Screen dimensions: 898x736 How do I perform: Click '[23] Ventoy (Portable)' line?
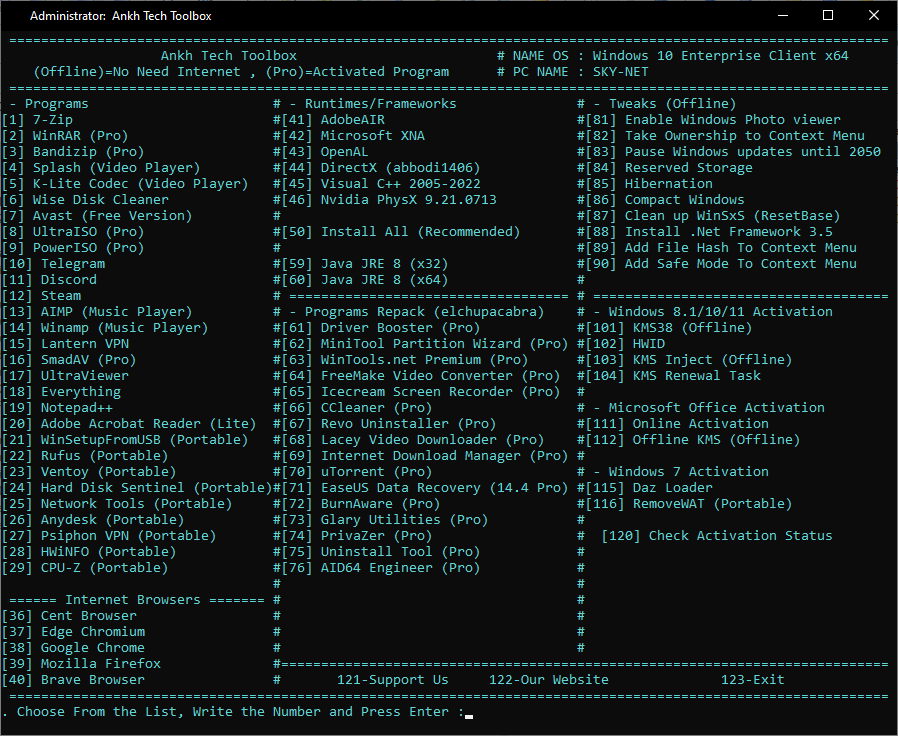coord(89,473)
